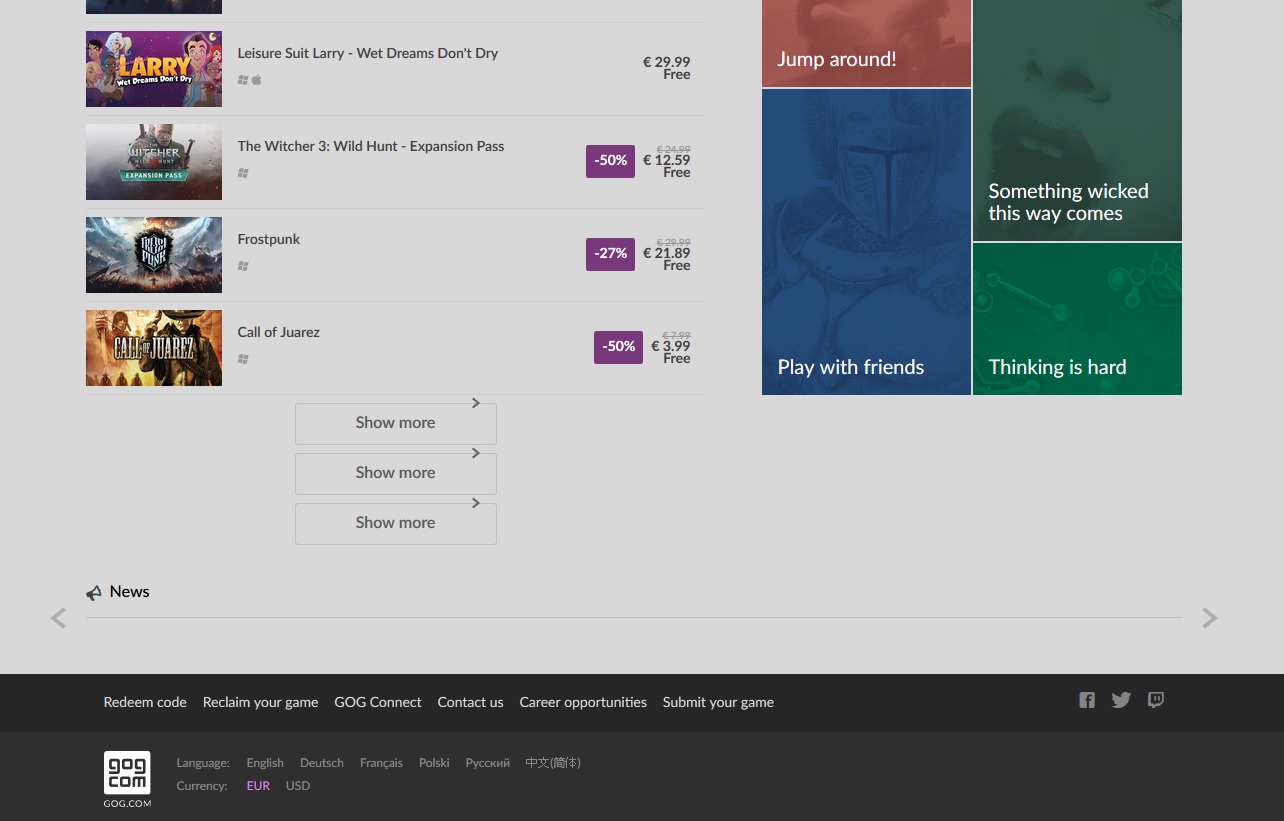
Task: Switch language to Polski
Action: [x=434, y=763]
